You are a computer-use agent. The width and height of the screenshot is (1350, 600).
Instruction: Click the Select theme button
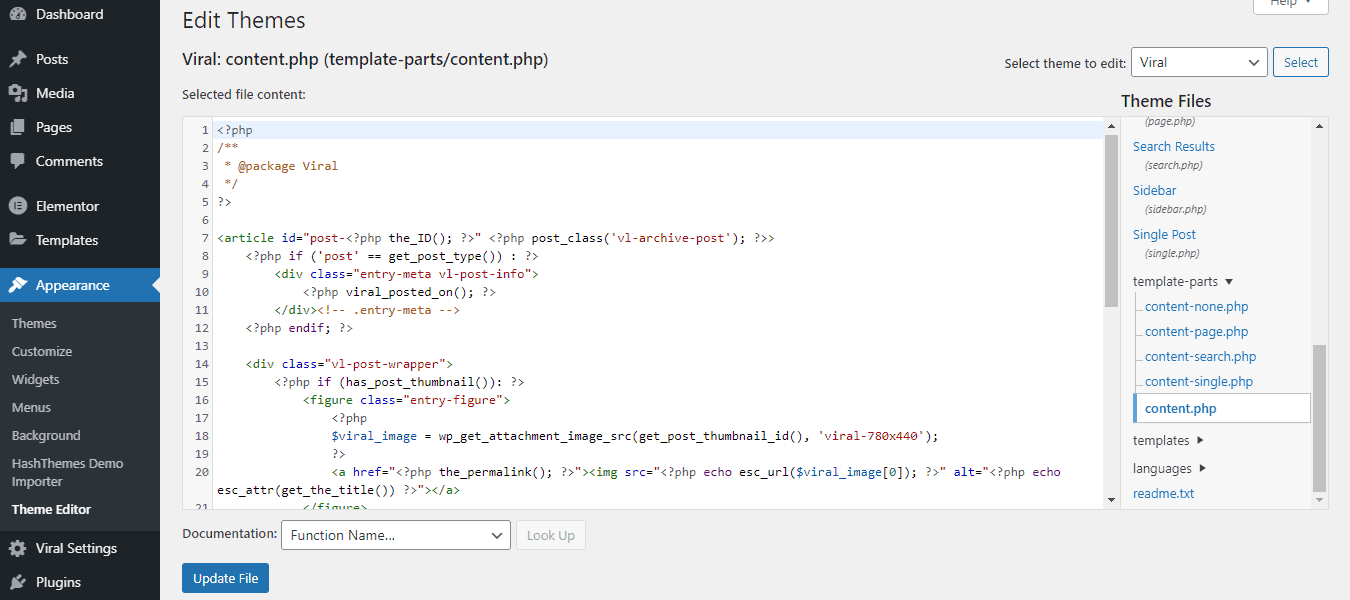tap(1301, 62)
